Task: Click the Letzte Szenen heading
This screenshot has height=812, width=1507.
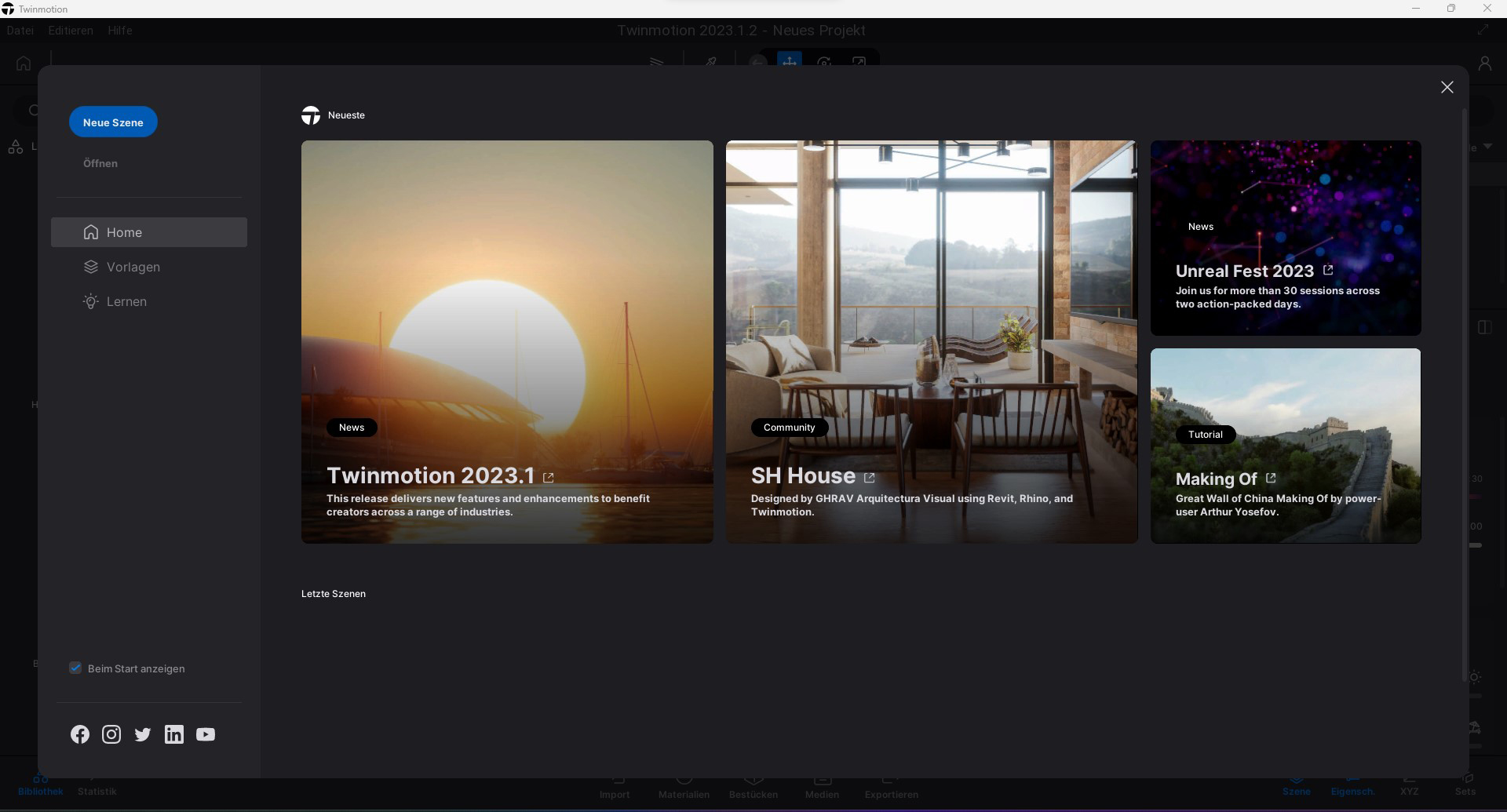Action: click(334, 594)
